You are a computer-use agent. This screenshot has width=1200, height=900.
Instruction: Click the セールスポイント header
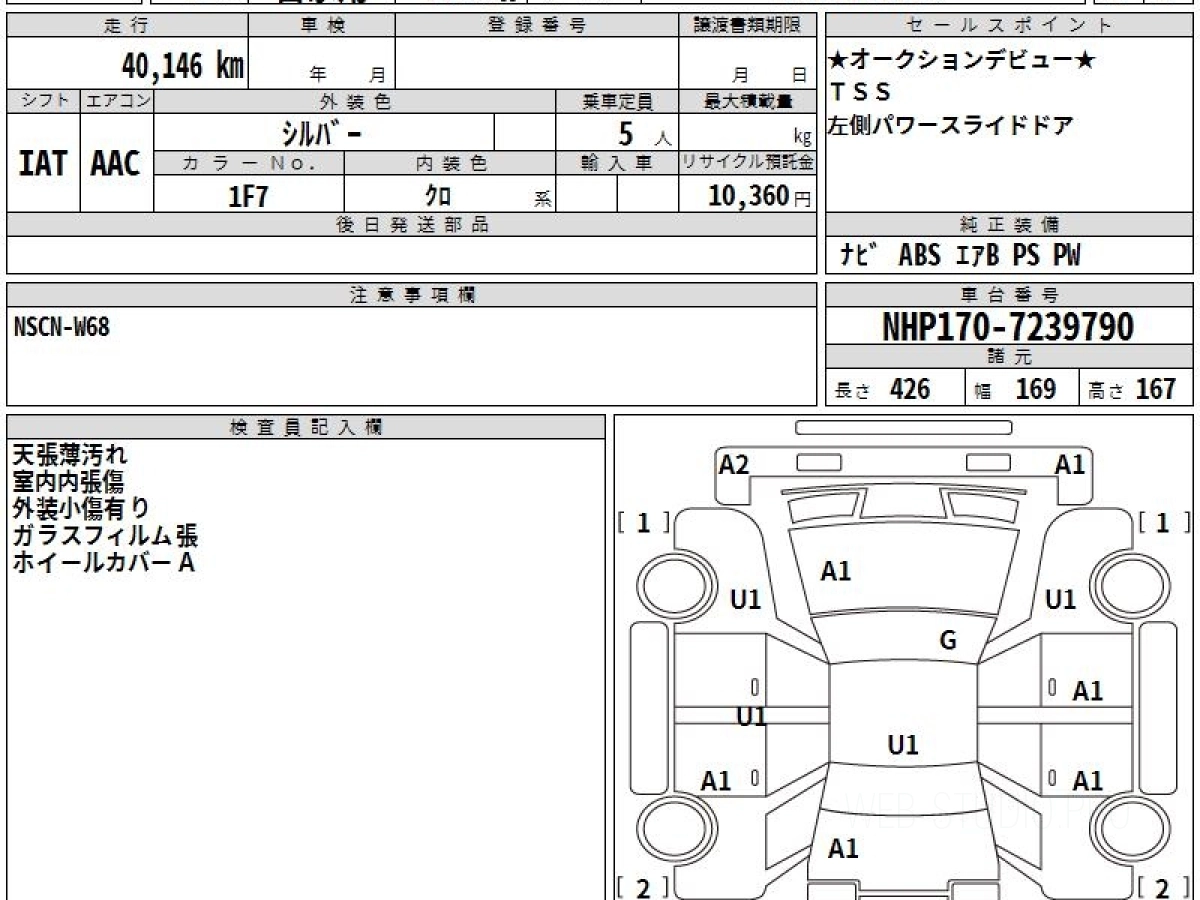click(1010, 26)
